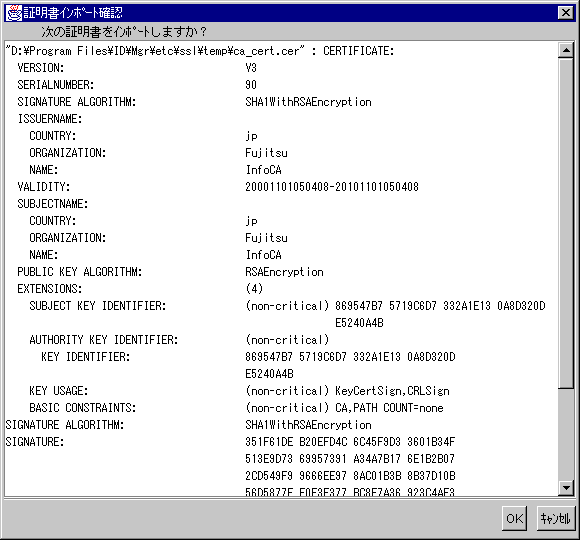This screenshot has width=580, height=540.
Task: Click the SERIALNUMBER label
Action: pos(55,85)
